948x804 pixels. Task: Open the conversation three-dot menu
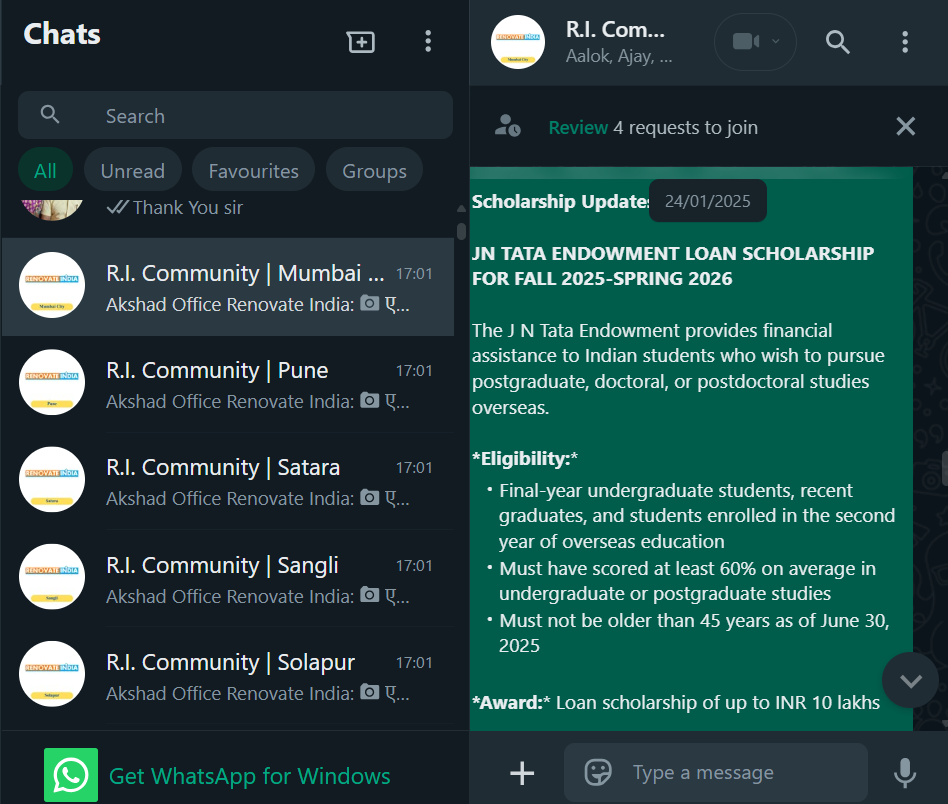904,42
